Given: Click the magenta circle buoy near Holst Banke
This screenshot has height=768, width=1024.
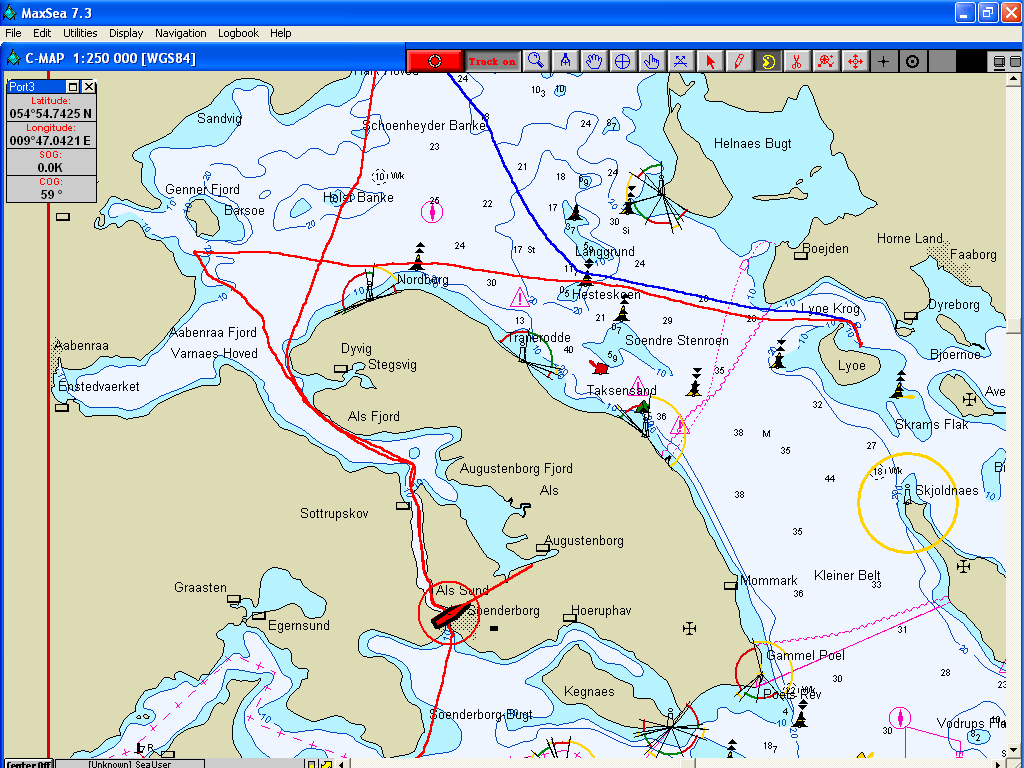Looking at the screenshot, I should pos(432,212).
